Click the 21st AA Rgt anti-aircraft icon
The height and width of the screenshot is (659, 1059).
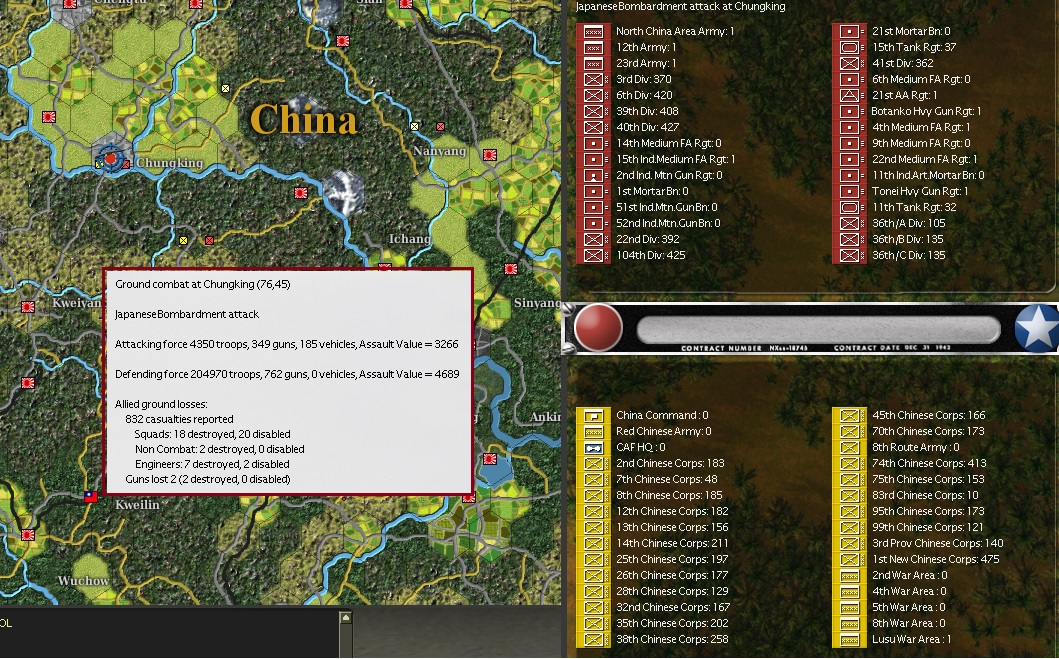click(x=849, y=95)
